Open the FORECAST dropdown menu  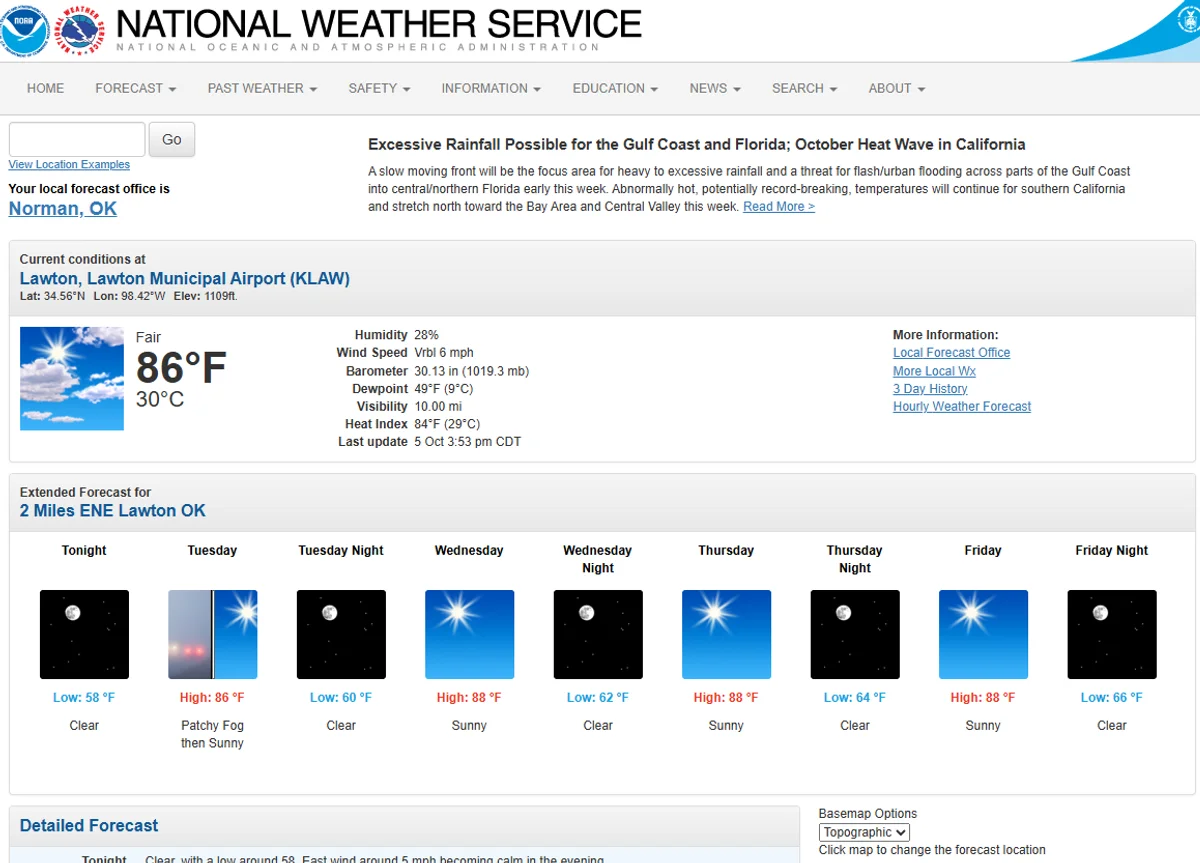pyautogui.click(x=136, y=88)
